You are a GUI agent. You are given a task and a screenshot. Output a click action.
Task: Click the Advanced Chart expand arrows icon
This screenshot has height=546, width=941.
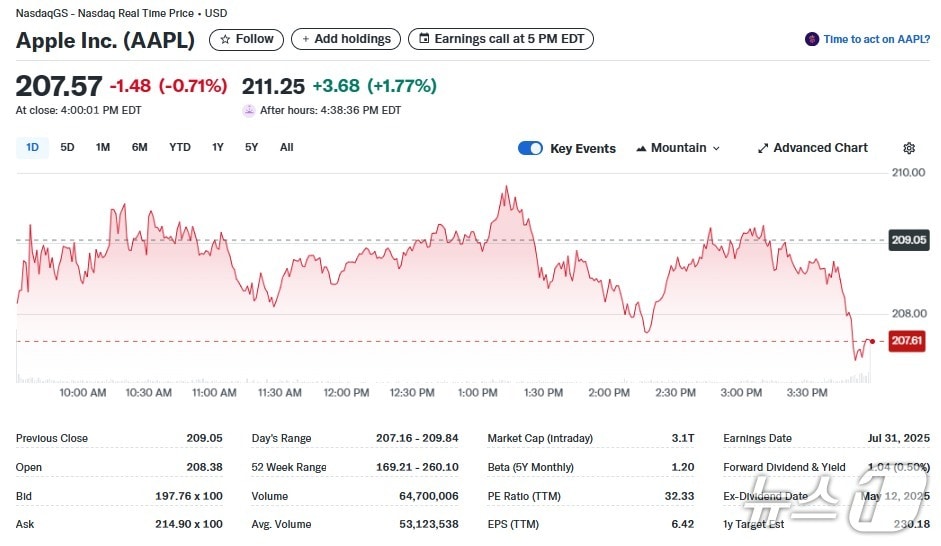[x=763, y=148]
